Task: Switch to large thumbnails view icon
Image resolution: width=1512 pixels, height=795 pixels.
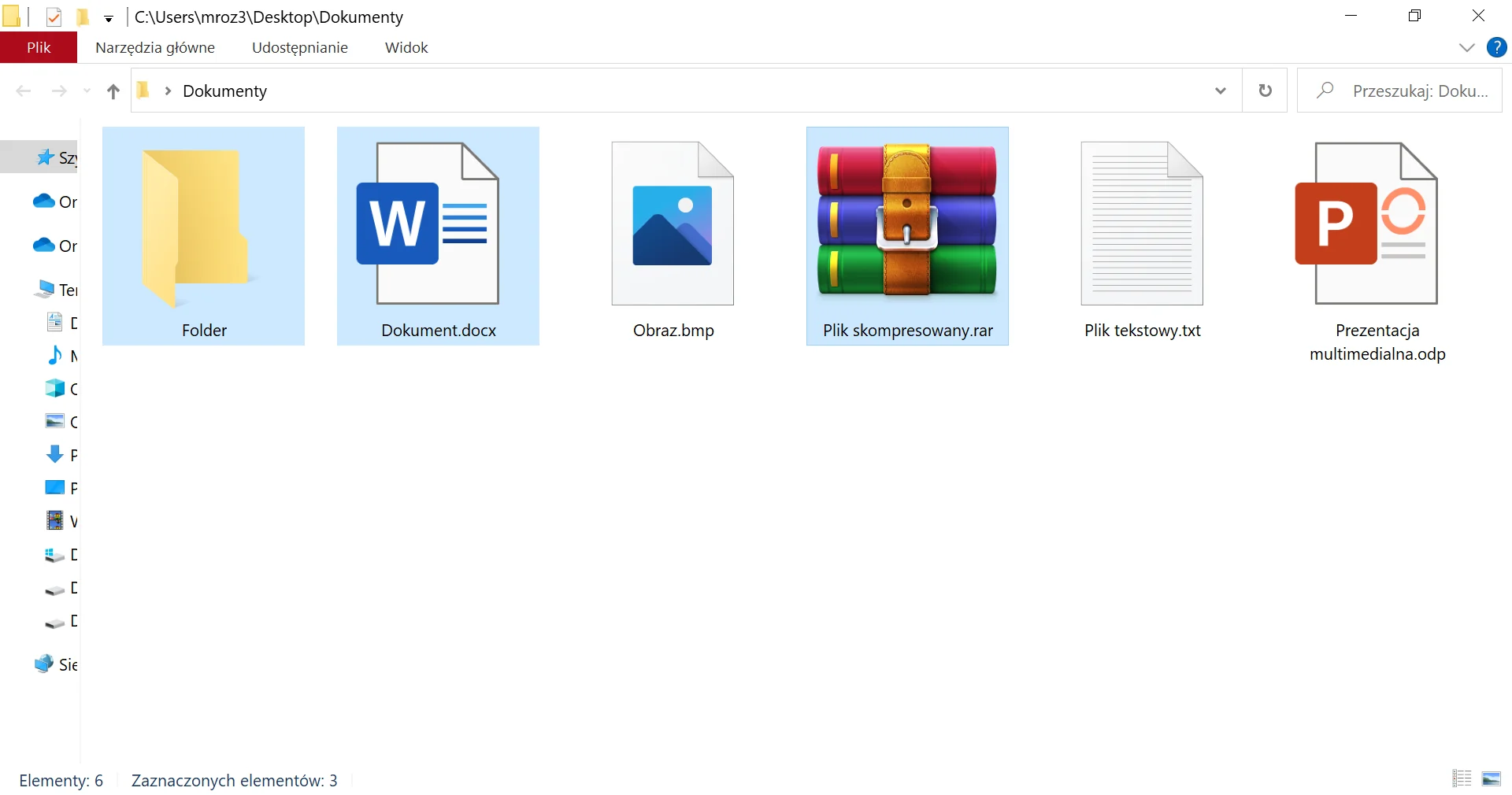Action: [x=1492, y=778]
